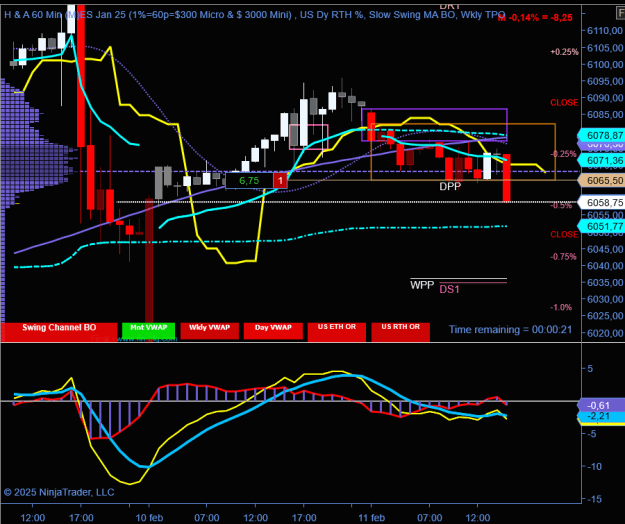Select the DPP pivot label
Viewport: 625px width, 524px height.
450,186
